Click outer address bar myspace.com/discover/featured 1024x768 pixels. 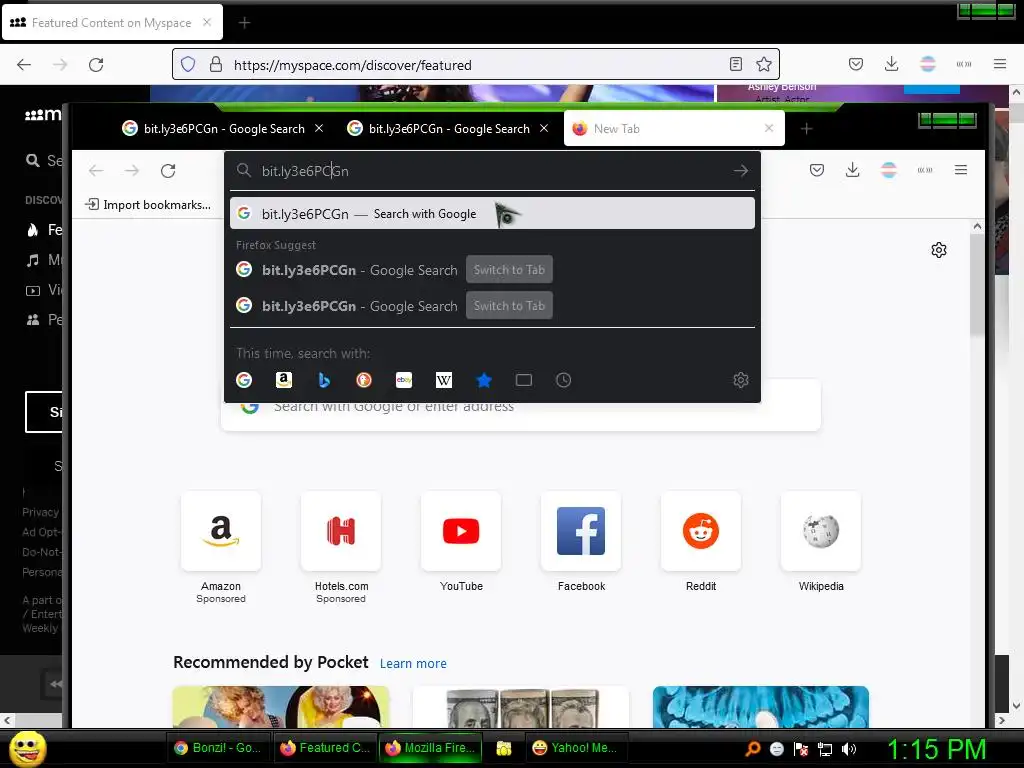pos(477,65)
